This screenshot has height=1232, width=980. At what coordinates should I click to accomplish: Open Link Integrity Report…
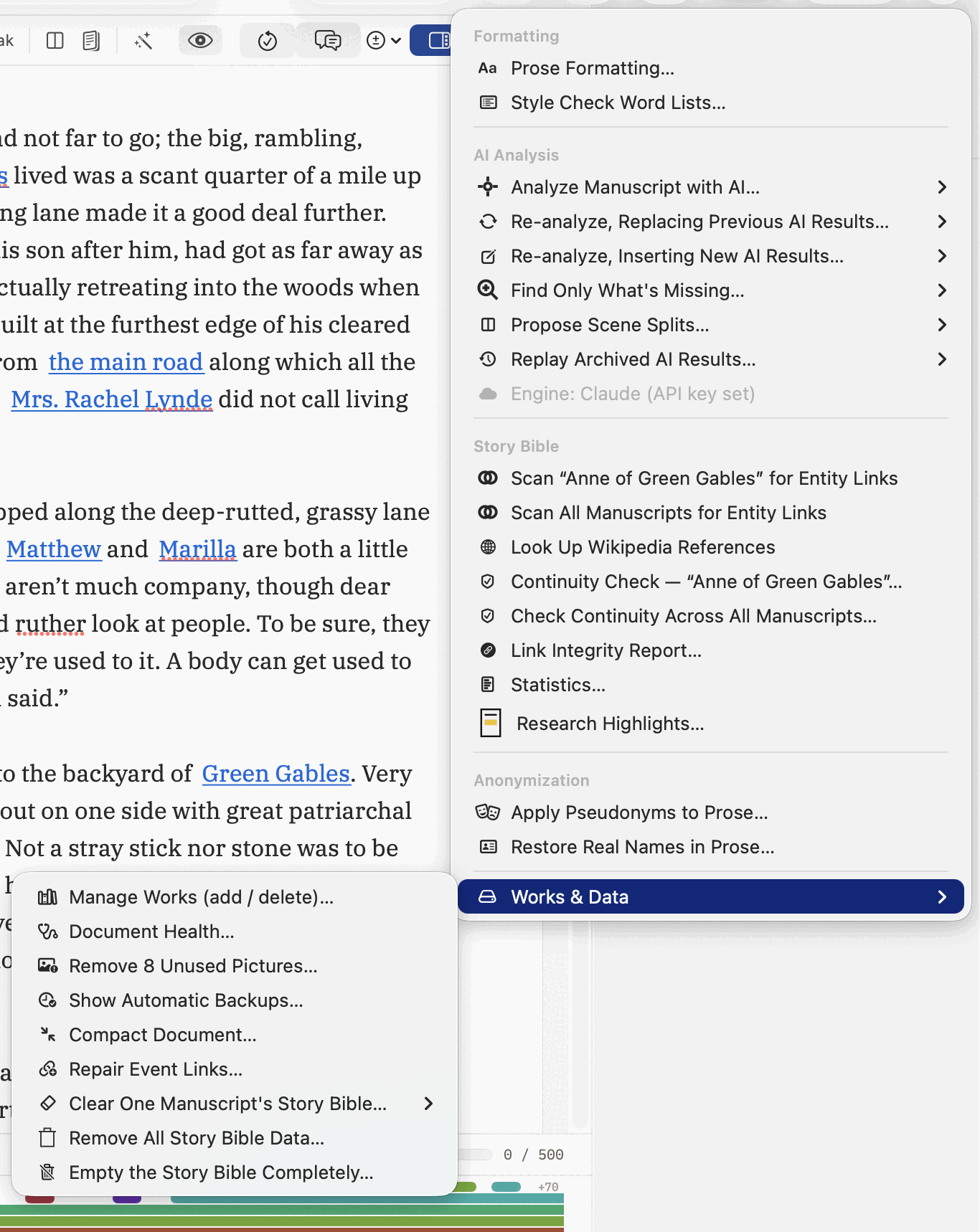[x=710, y=650]
